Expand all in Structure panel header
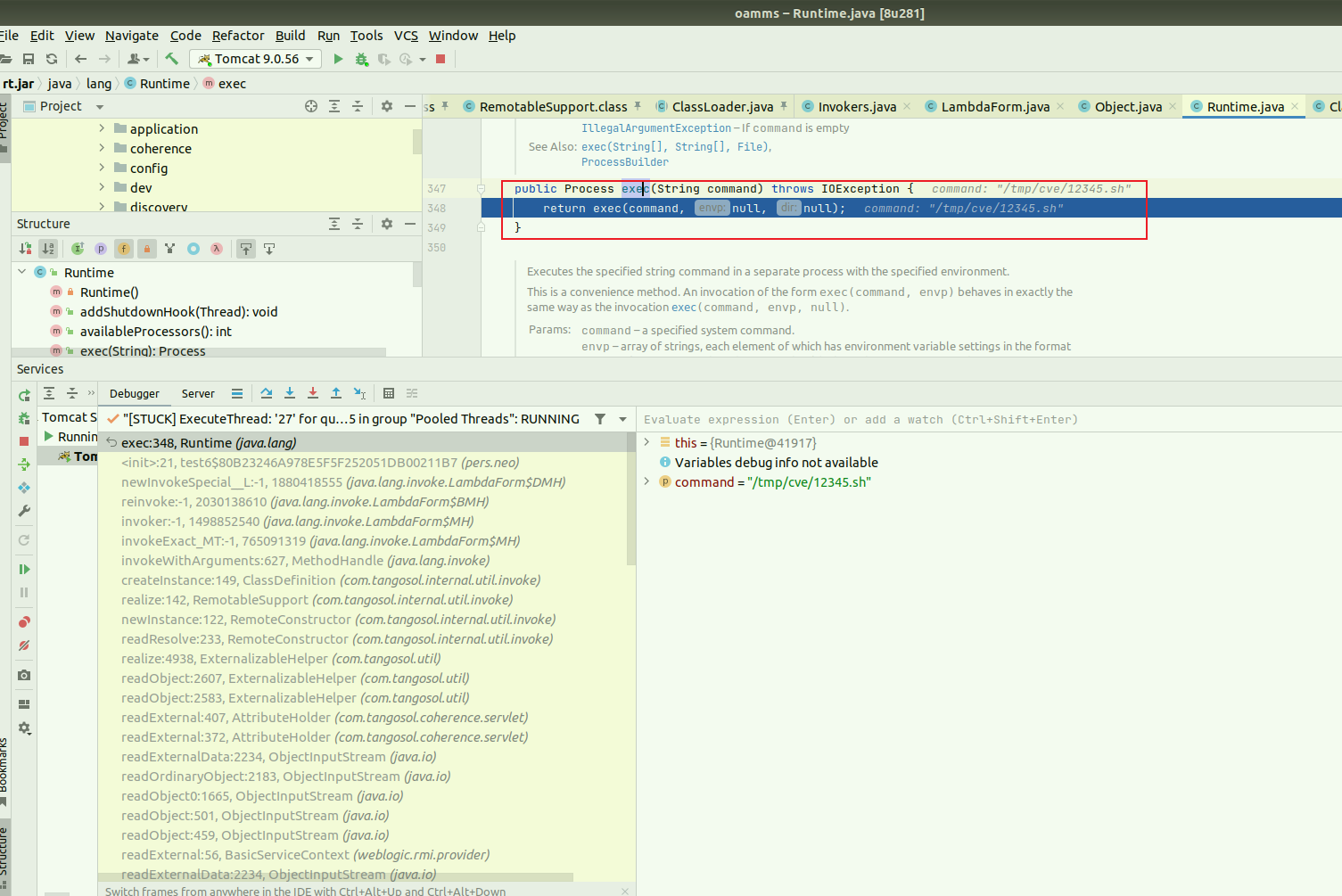The width and height of the screenshot is (1342, 896). coord(334,224)
